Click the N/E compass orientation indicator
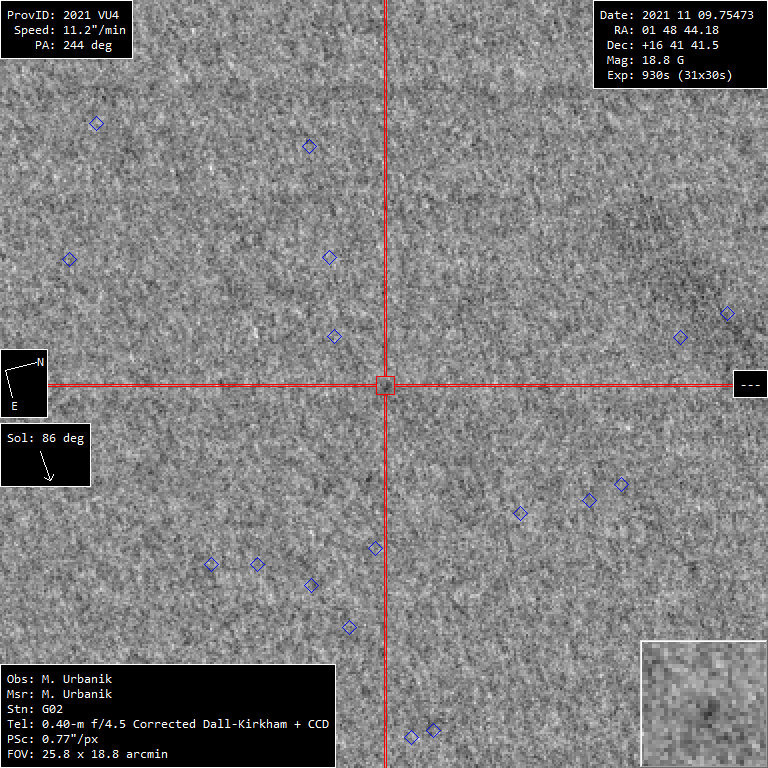 24,384
